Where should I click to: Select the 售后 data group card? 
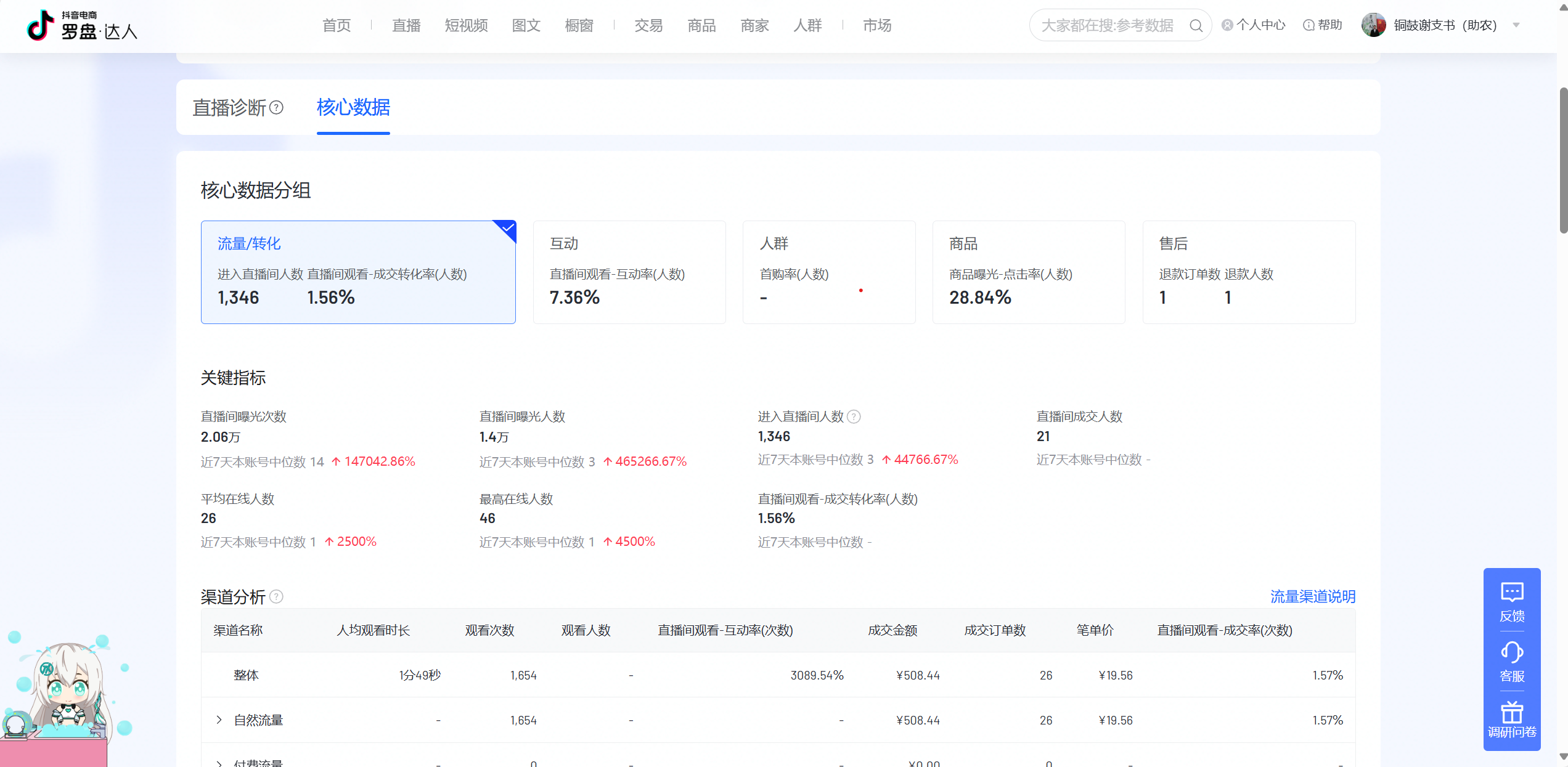1248,272
